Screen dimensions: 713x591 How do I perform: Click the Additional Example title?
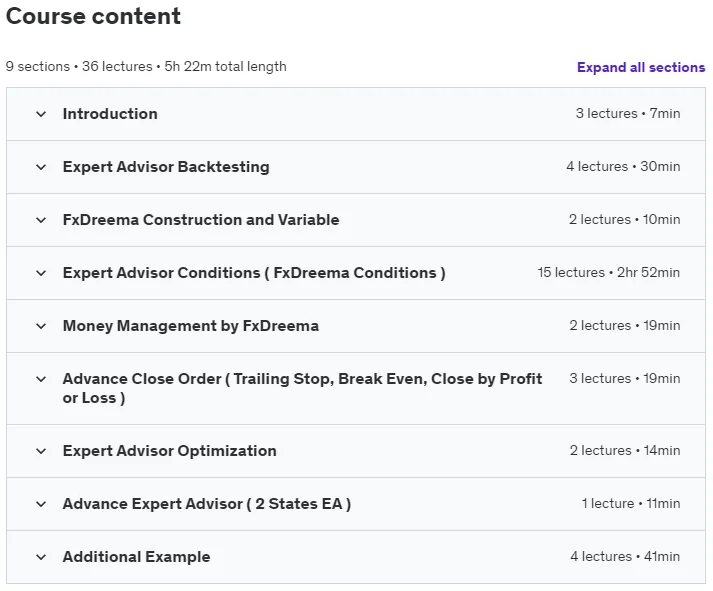pyautogui.click(x=136, y=557)
